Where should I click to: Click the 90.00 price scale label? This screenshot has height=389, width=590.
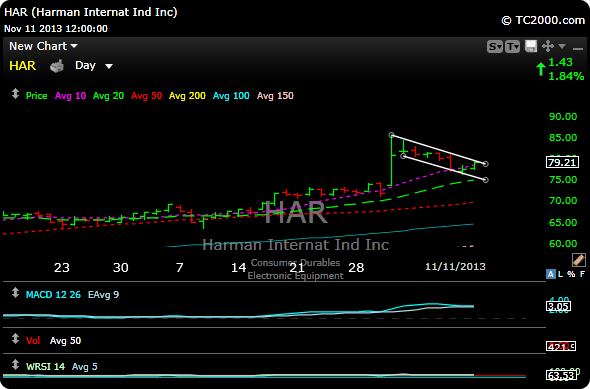tap(563, 117)
